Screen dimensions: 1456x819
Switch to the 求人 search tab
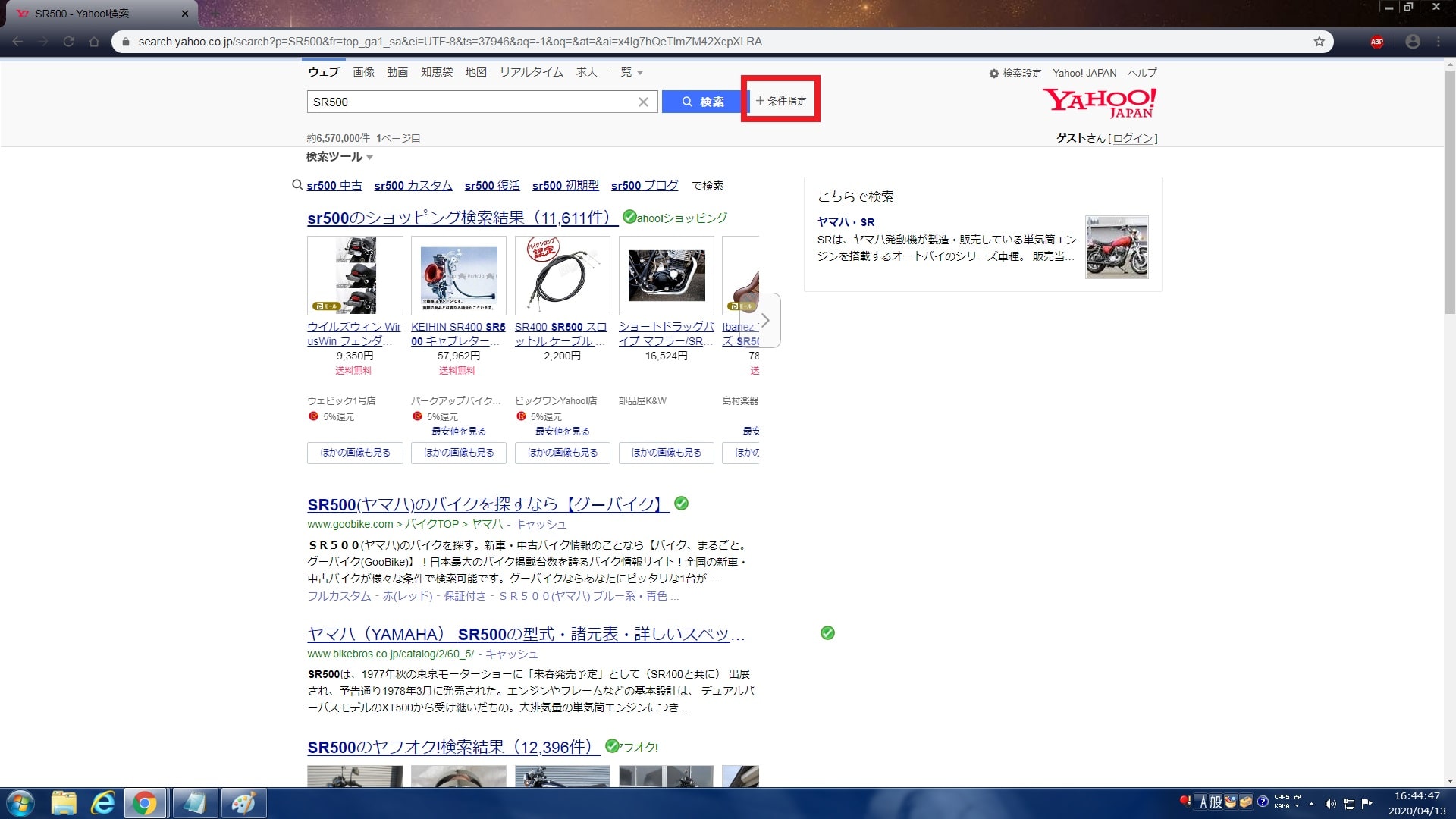(x=587, y=72)
